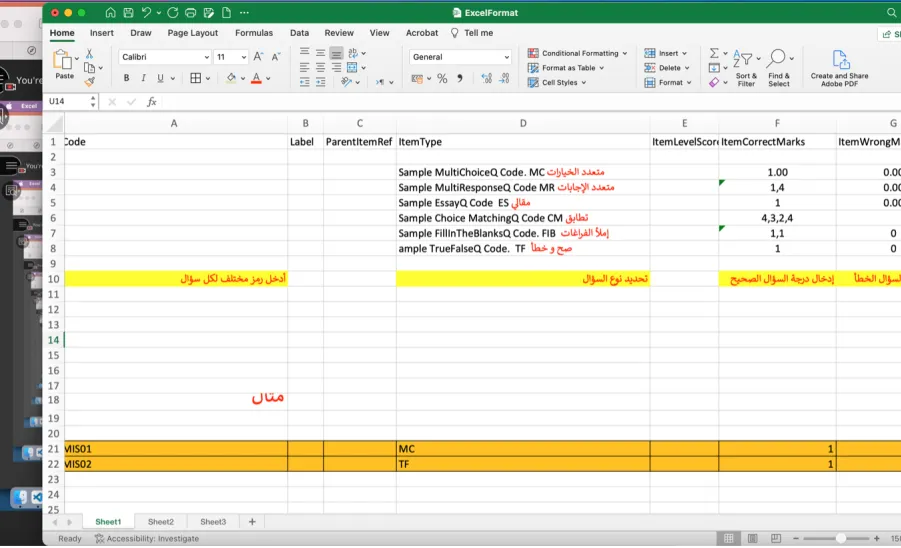Open Find & Select magnifier tool
The image size is (901, 548).
click(779, 68)
